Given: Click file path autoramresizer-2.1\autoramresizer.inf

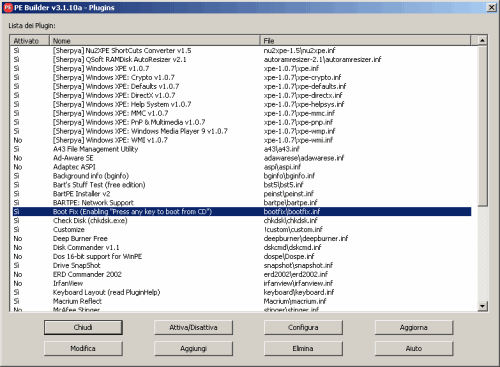Looking at the screenshot, I should click(x=322, y=59).
